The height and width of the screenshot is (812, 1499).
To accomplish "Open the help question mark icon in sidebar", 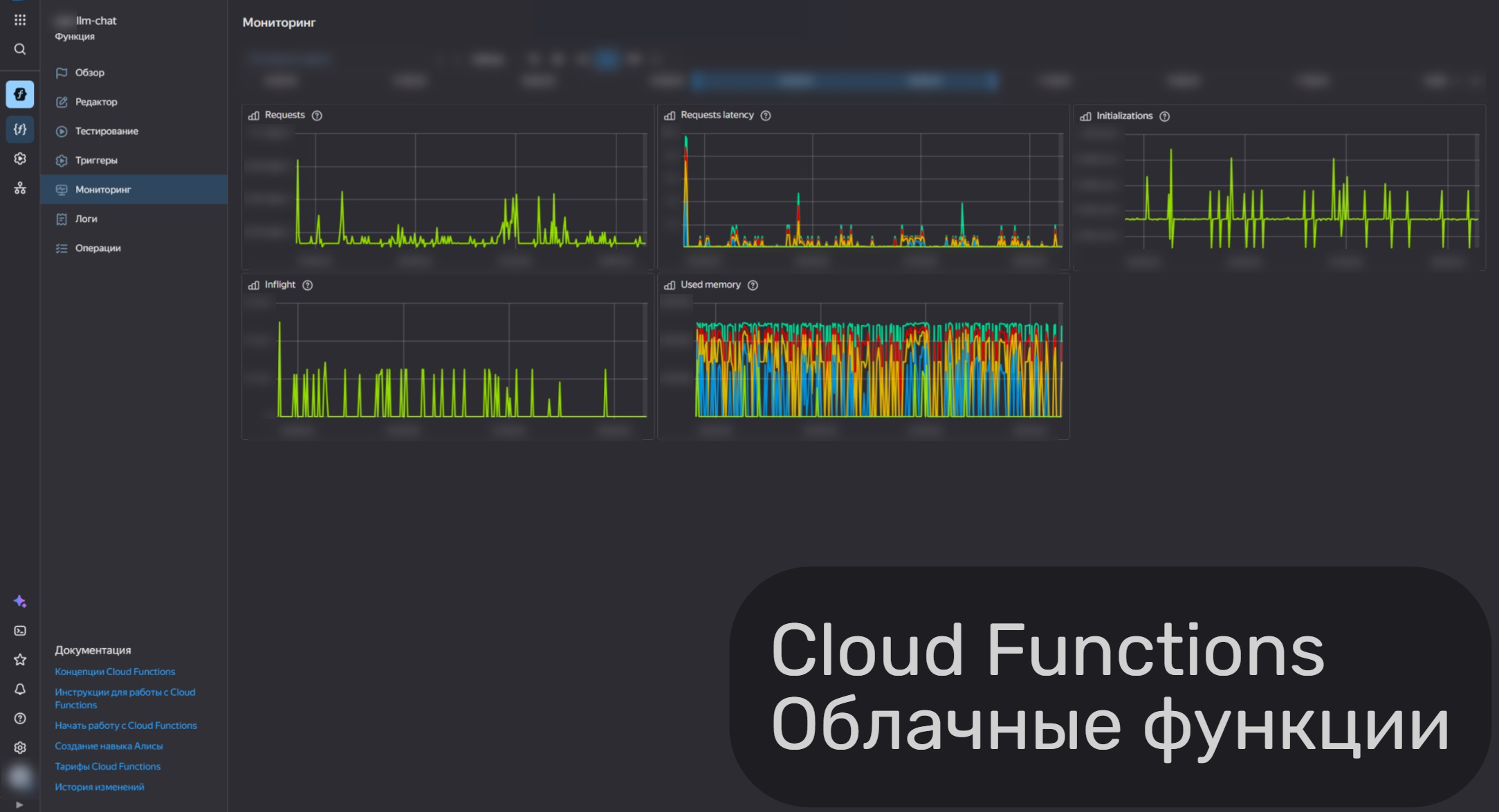I will [x=20, y=719].
